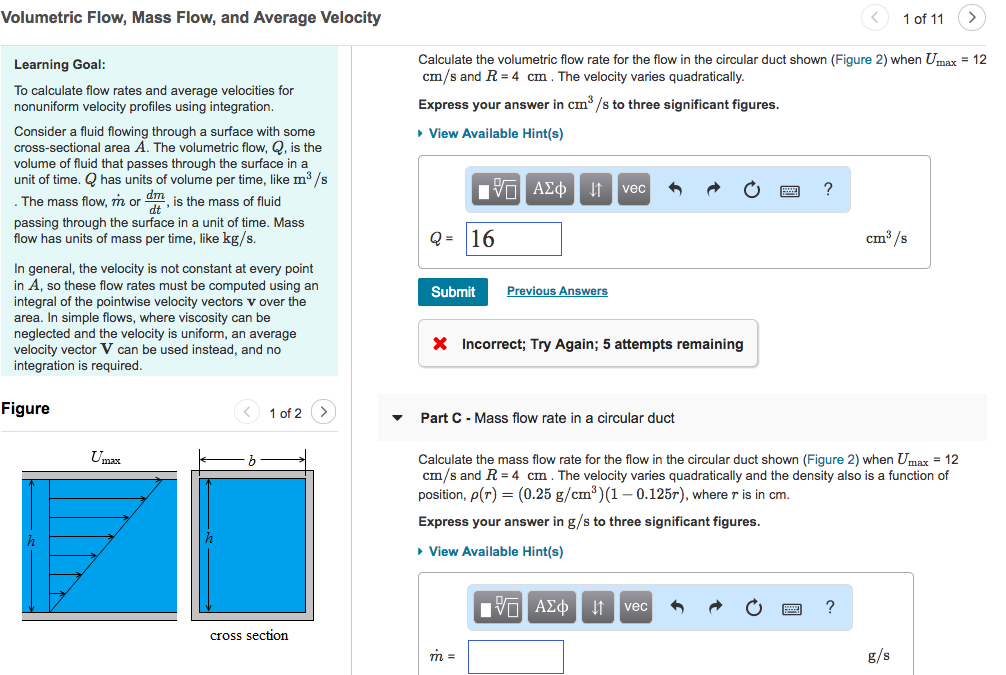
Task: Open the on-screen keyboard icon
Action: tap(790, 190)
